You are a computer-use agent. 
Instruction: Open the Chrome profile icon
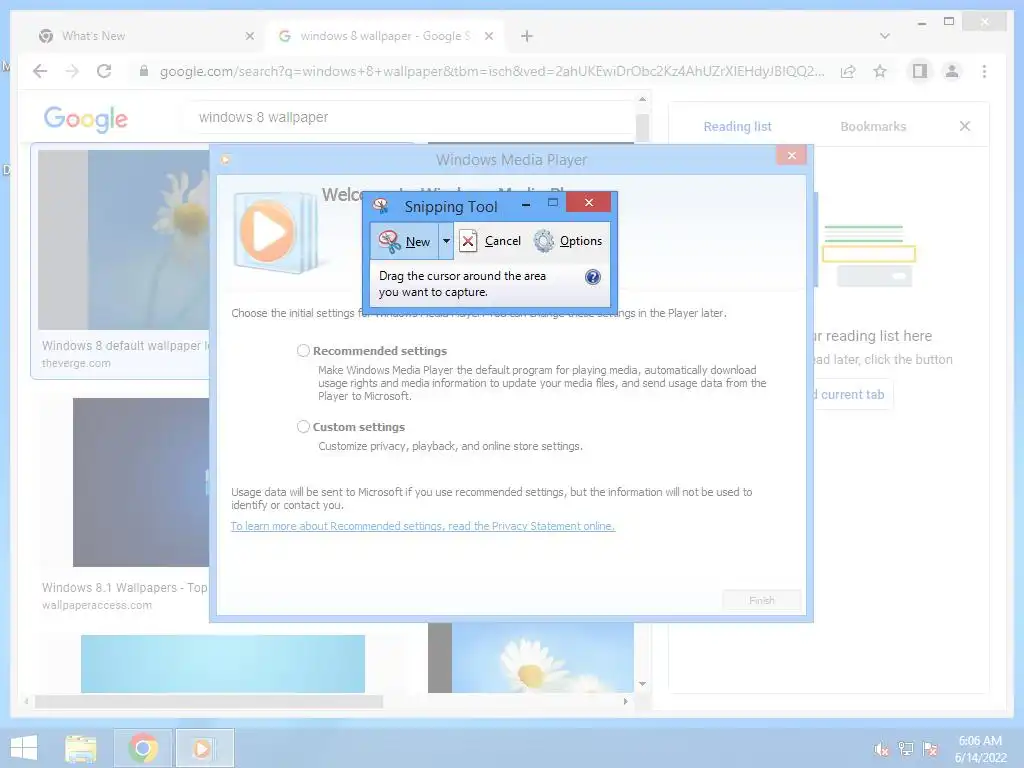pyautogui.click(x=952, y=71)
